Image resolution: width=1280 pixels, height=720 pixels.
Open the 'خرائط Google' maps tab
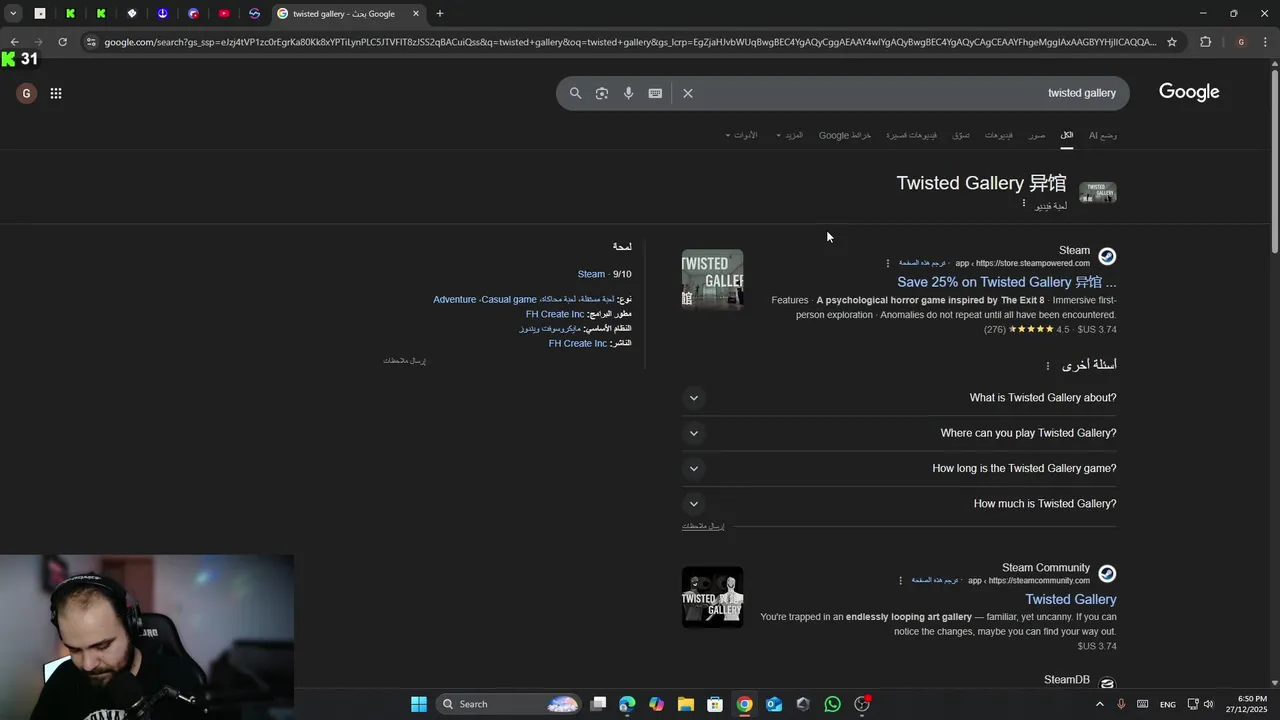(845, 135)
